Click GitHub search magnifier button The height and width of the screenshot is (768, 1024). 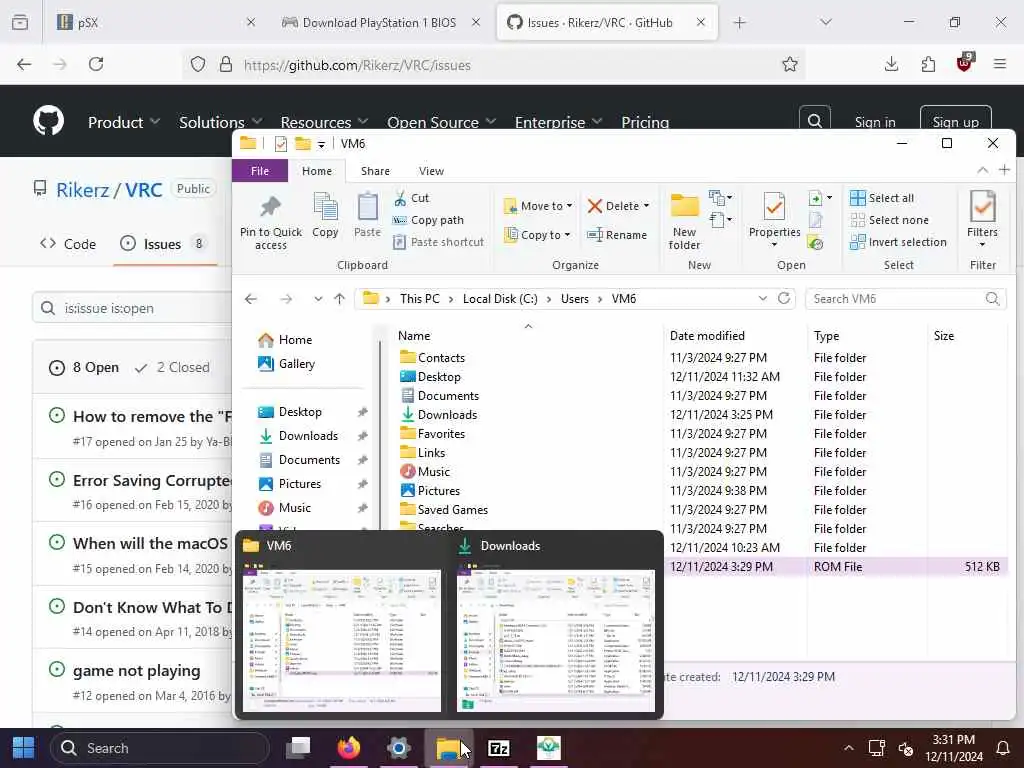tap(814, 121)
